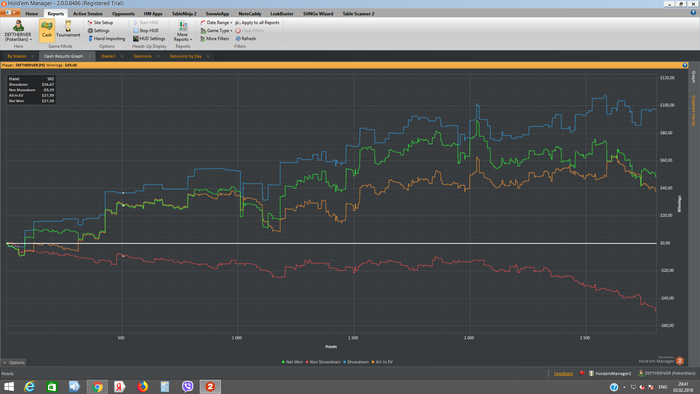Click the help icon on the orange player bar
This screenshot has width=700, height=394.
[685, 65]
